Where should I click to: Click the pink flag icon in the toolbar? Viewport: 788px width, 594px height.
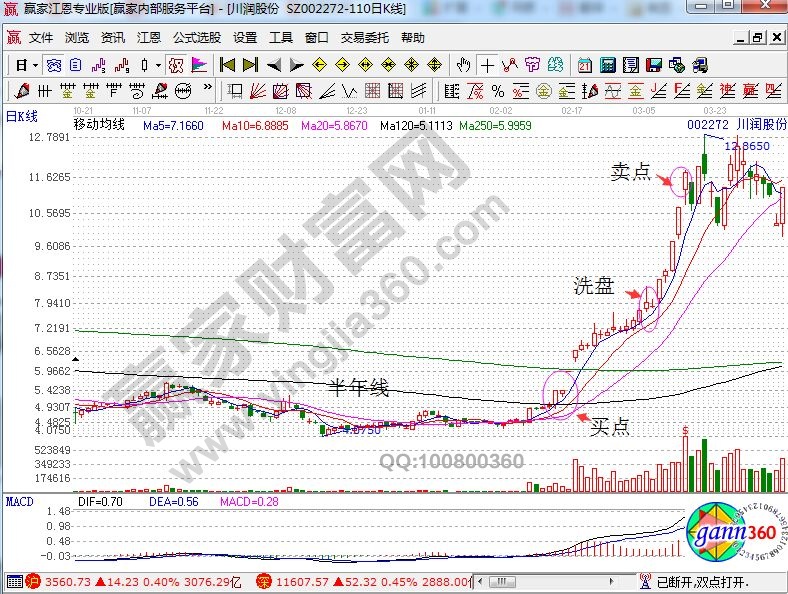(x=198, y=65)
